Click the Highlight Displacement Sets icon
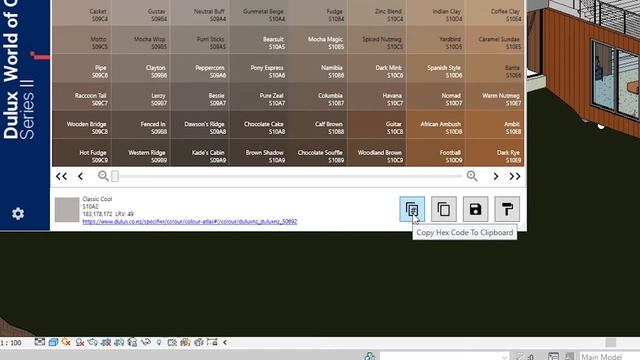Viewport: 640px width, 360px height. pyautogui.click(x=199, y=342)
